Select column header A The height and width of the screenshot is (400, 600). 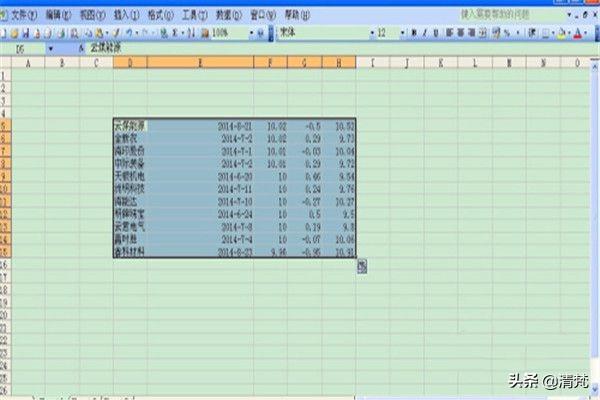pos(28,63)
